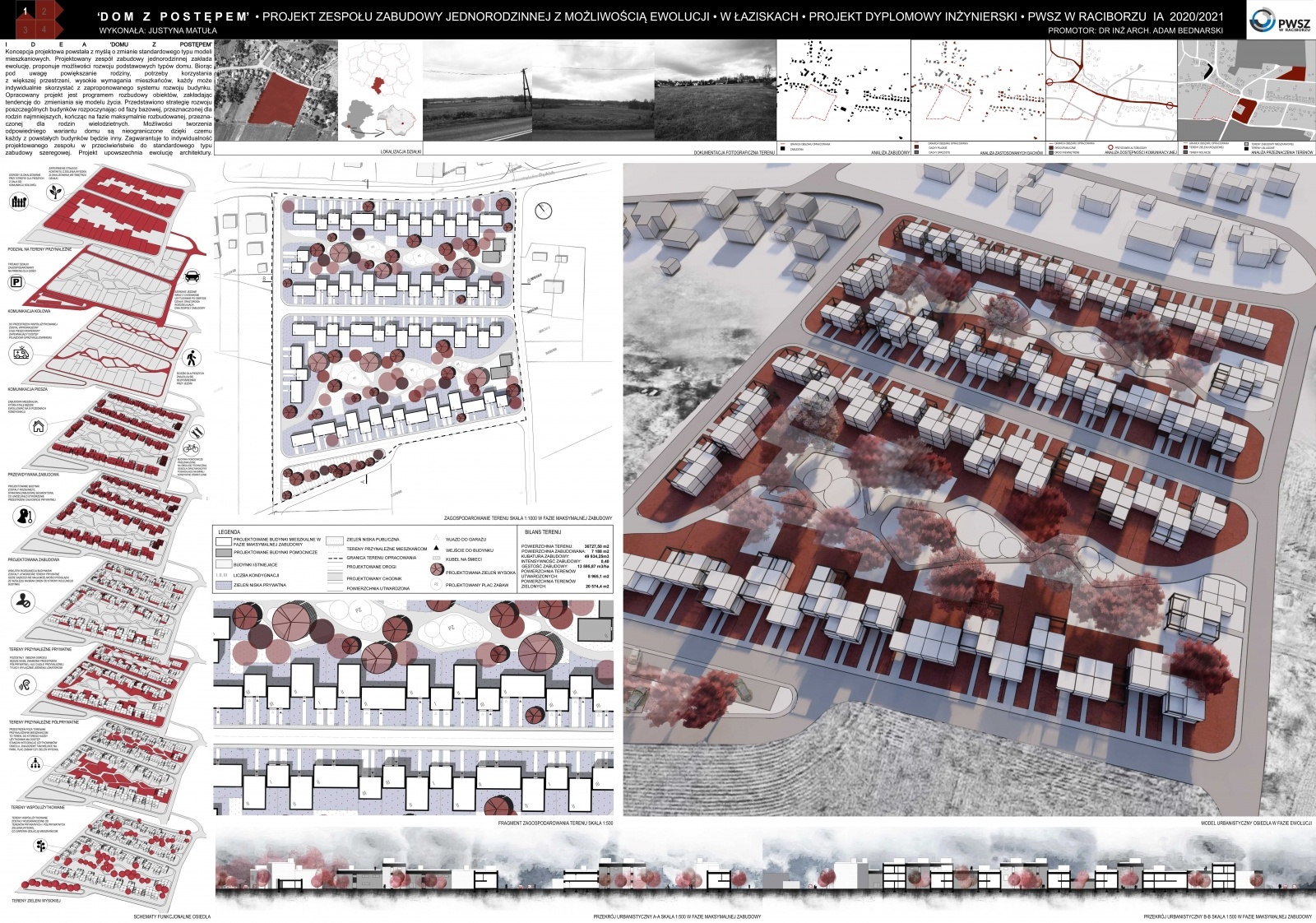Collapse the BILANS TERENU panel
The width and height of the screenshot is (1316, 923).
(x=543, y=531)
